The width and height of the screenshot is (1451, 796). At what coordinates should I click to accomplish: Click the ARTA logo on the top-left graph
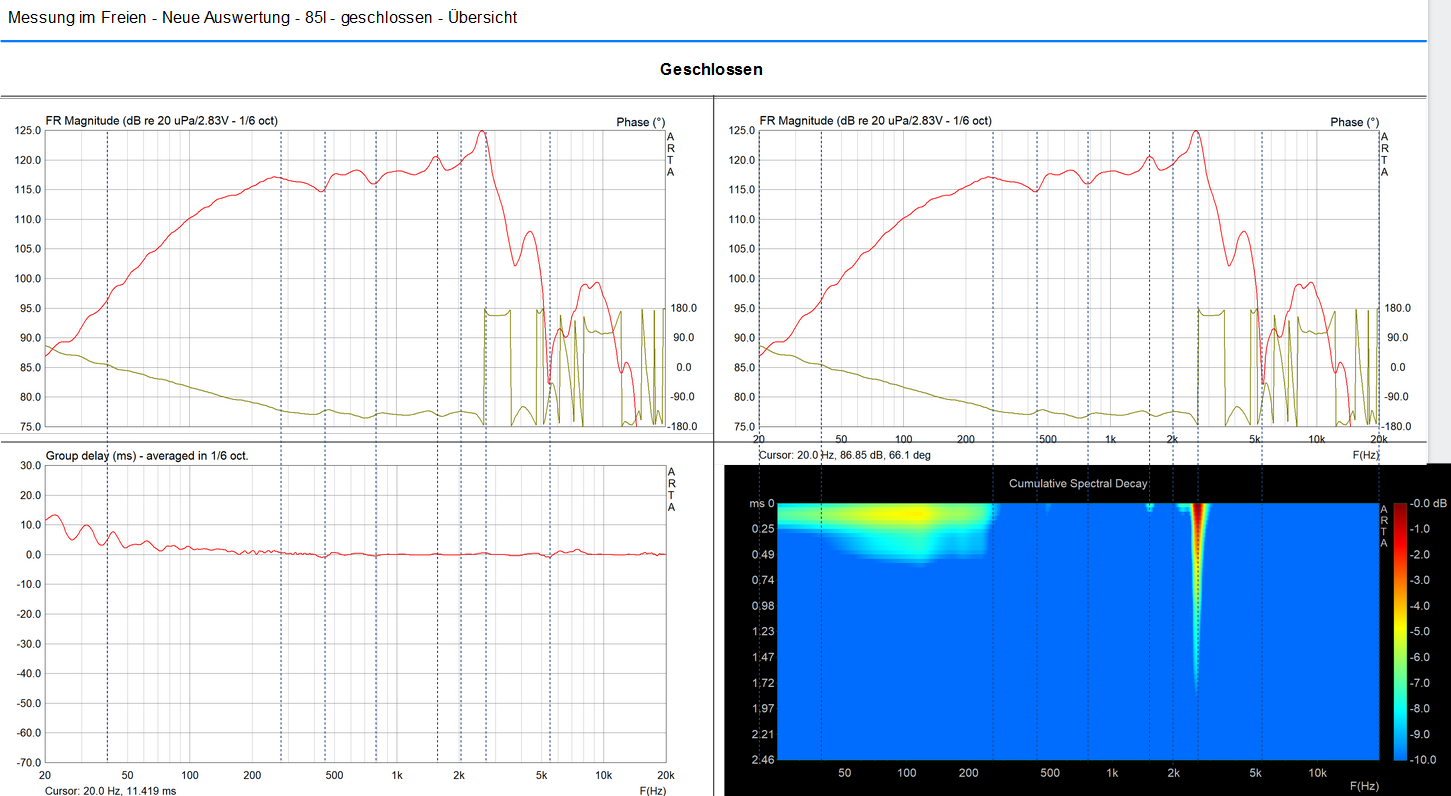pyautogui.click(x=671, y=154)
